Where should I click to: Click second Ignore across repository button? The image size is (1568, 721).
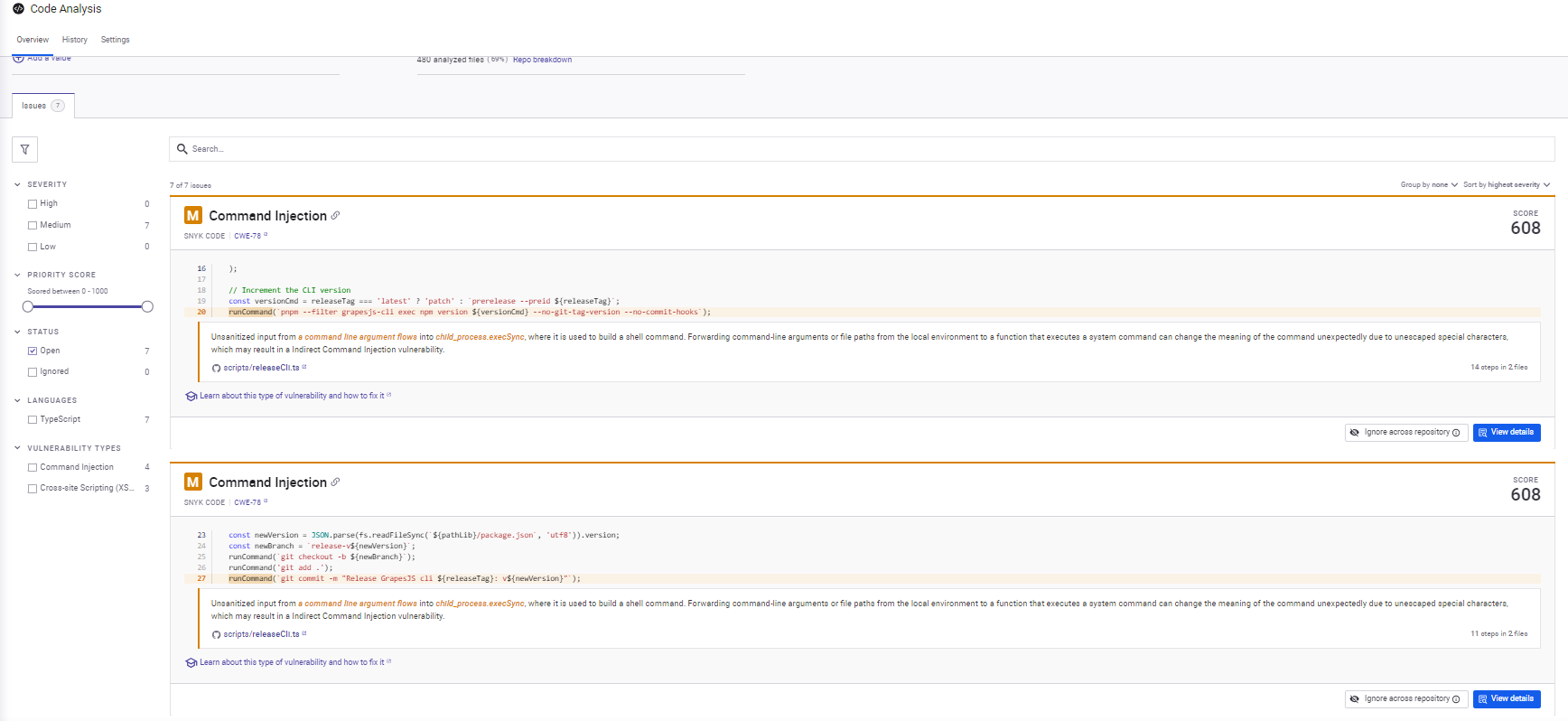pos(1405,699)
